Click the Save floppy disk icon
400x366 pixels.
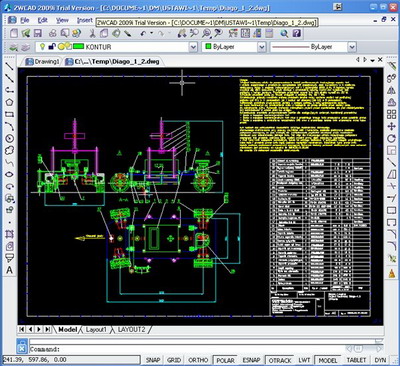point(37,33)
